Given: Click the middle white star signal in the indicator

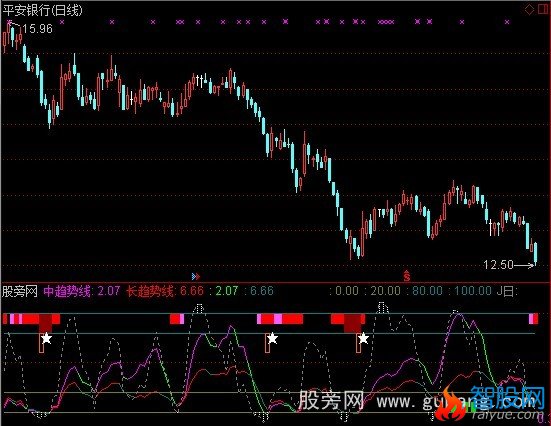Looking at the screenshot, I should pyautogui.click(x=272, y=339).
